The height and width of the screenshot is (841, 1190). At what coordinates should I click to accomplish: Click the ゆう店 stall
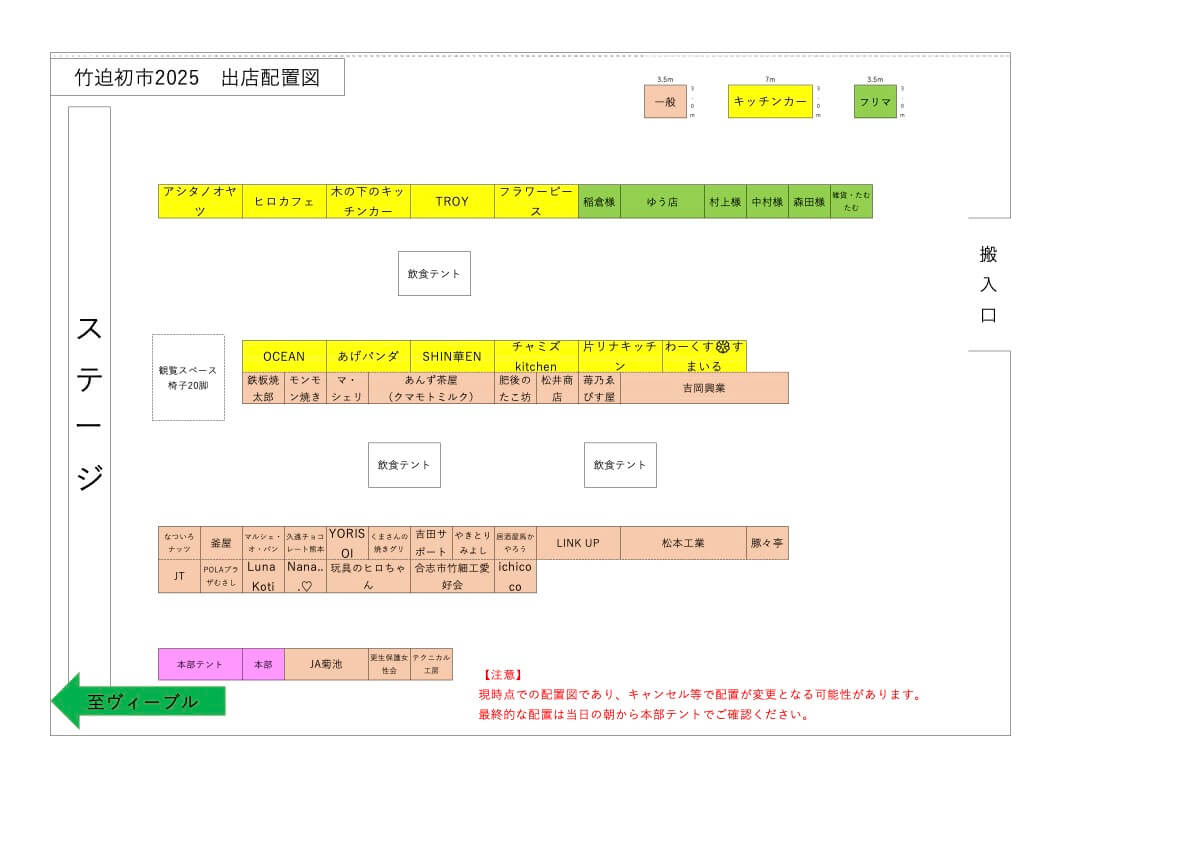663,201
